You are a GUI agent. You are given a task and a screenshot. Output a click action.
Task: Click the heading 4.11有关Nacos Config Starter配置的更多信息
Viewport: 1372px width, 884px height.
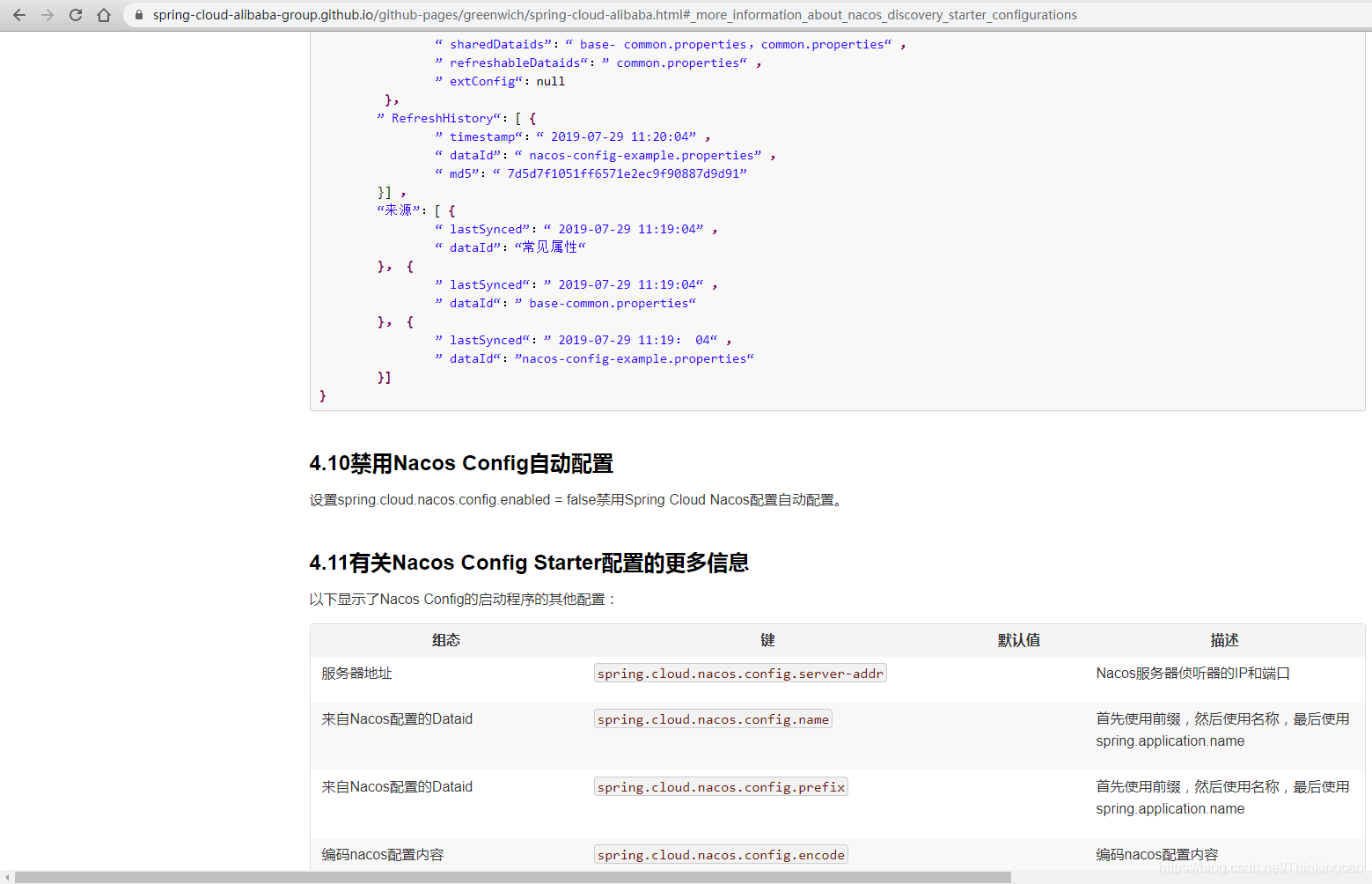(x=528, y=563)
